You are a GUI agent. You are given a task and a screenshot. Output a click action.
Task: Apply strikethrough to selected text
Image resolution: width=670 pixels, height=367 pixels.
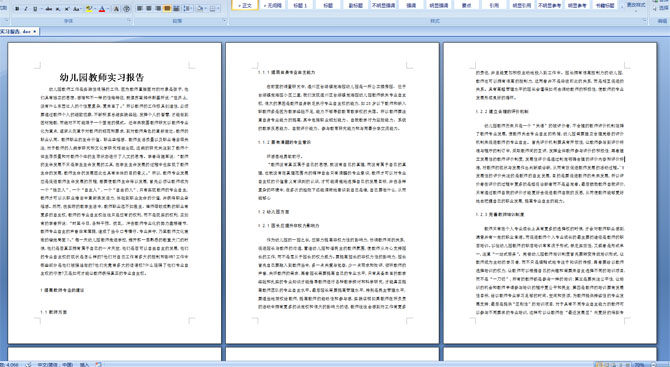49,9
